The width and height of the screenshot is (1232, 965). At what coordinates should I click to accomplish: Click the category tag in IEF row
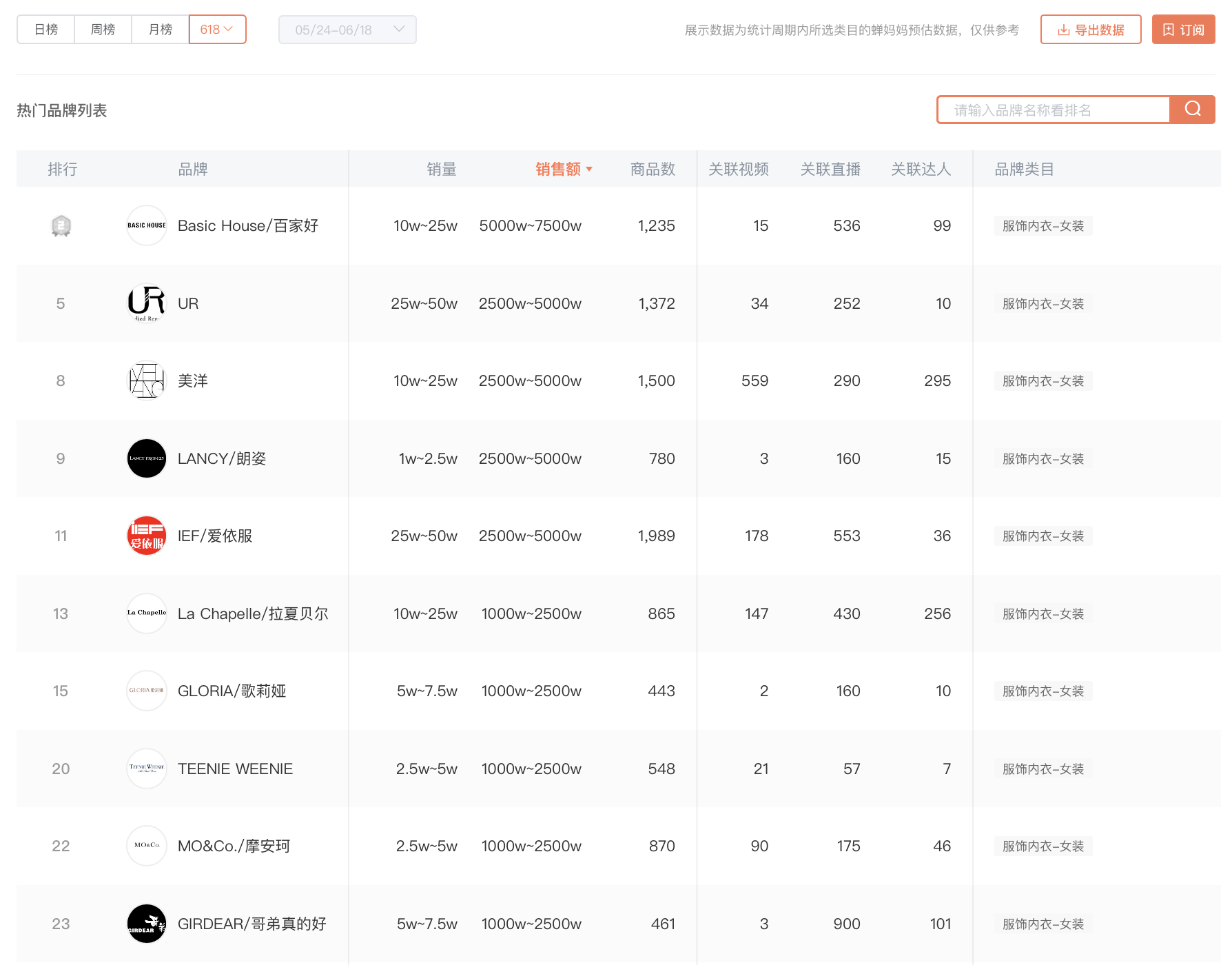tap(1043, 536)
